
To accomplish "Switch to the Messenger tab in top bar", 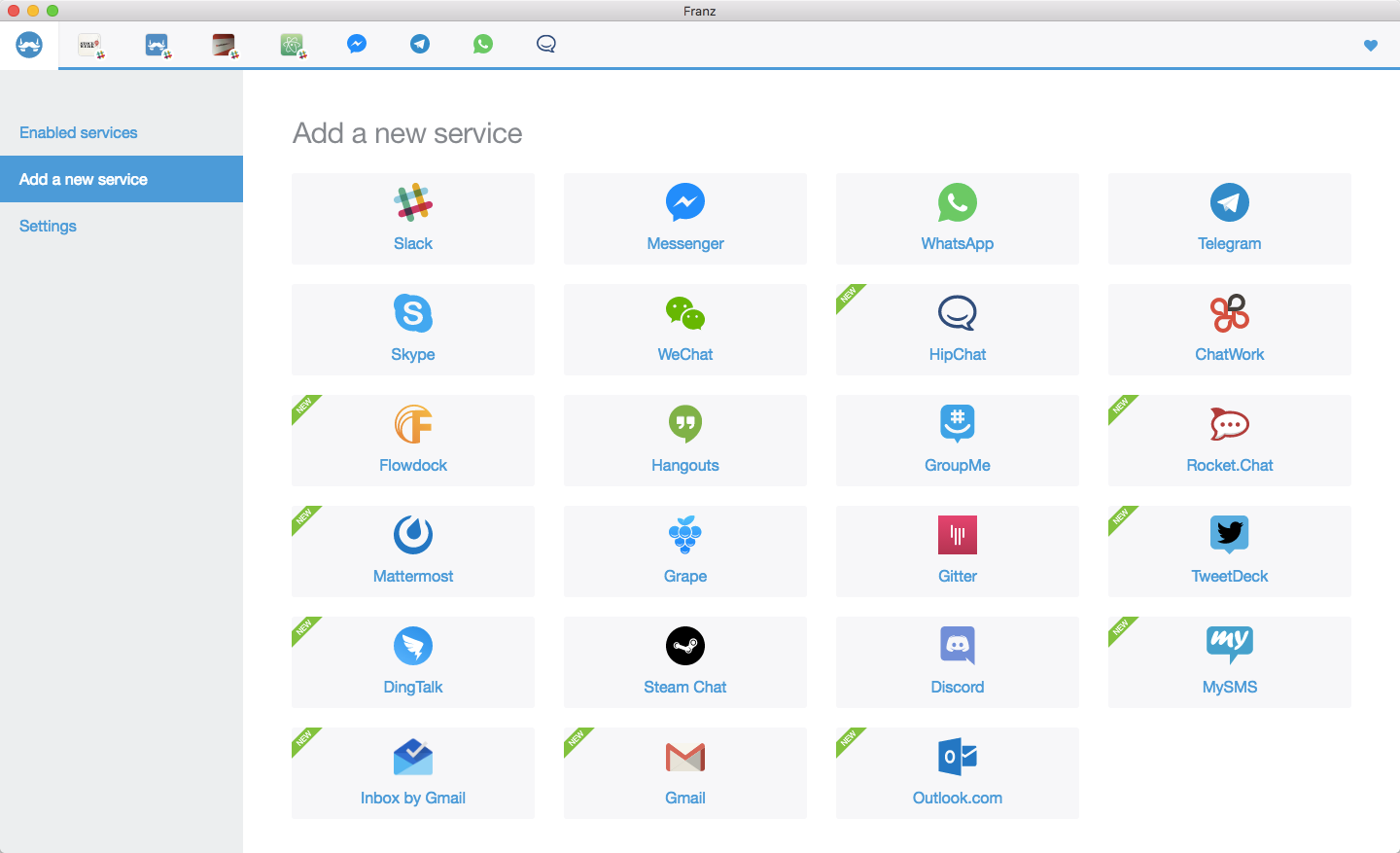I will click(357, 44).
